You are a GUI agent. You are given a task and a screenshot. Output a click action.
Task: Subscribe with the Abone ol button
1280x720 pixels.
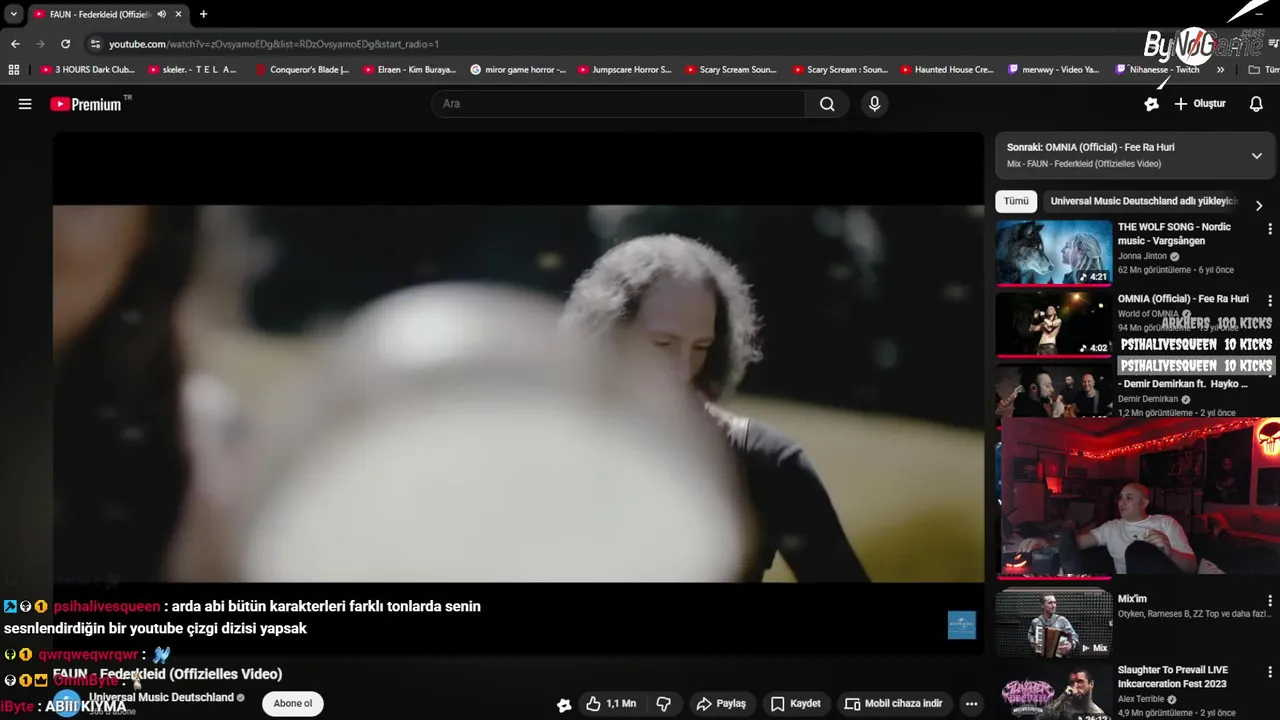293,704
